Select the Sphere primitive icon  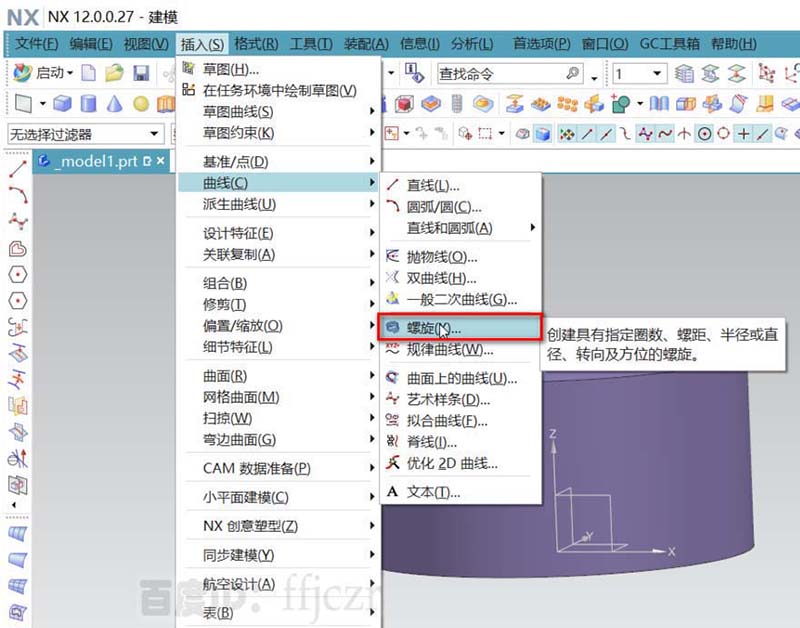(x=140, y=103)
